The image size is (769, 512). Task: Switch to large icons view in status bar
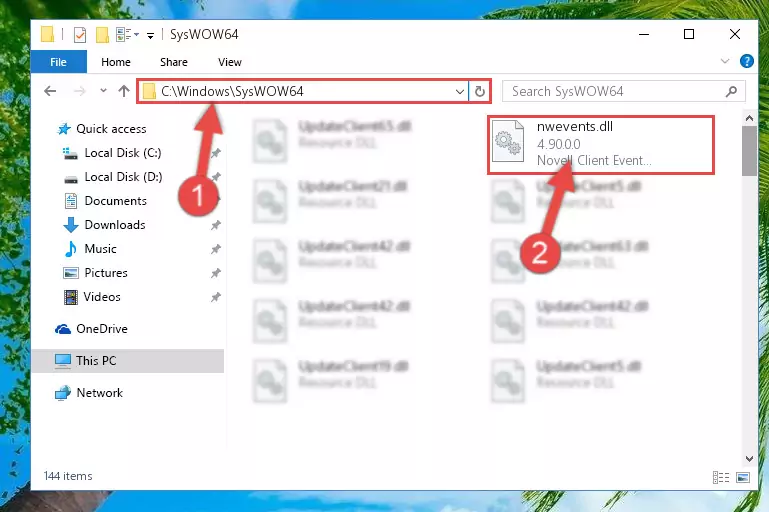coord(743,477)
